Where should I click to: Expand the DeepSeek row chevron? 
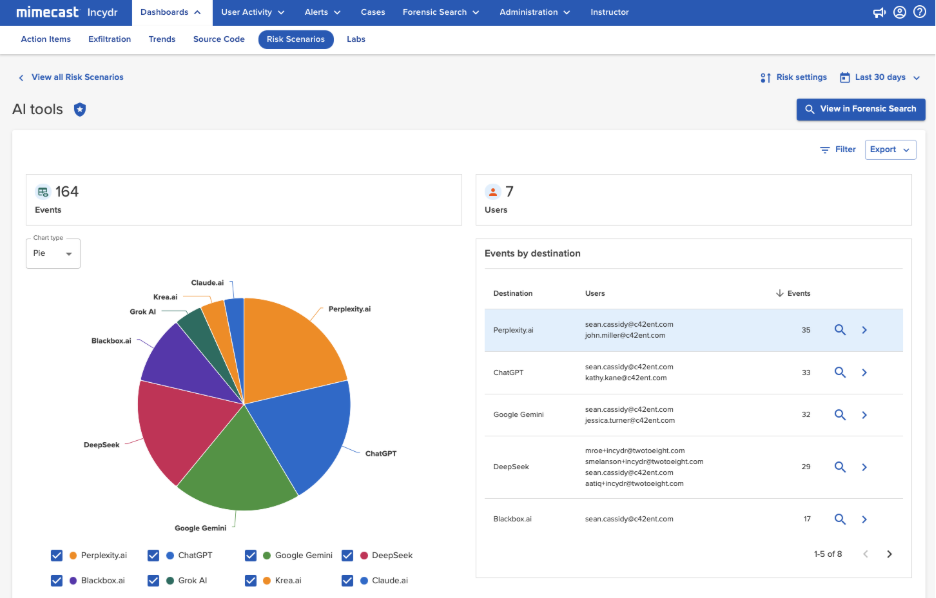(864, 467)
